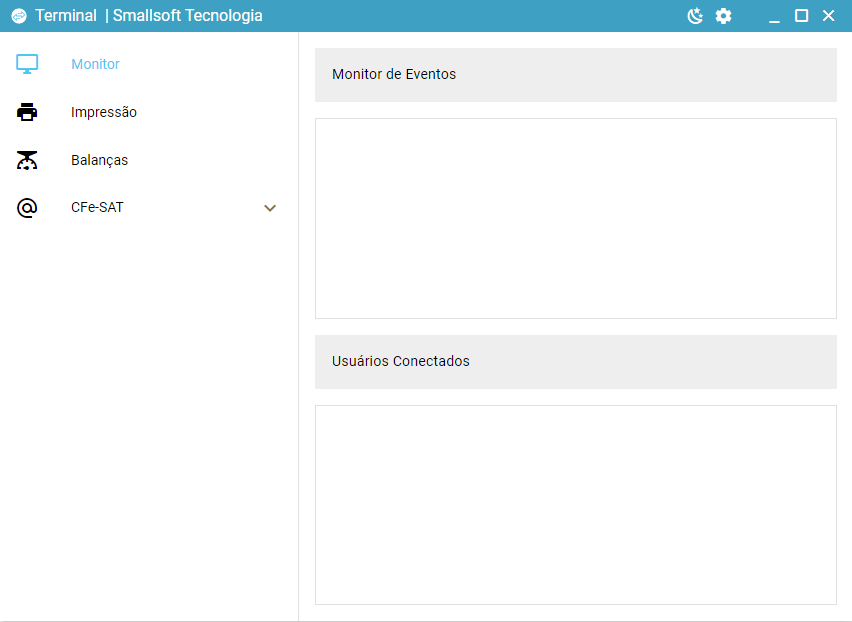Click inside the event monitor list area

pos(575,218)
